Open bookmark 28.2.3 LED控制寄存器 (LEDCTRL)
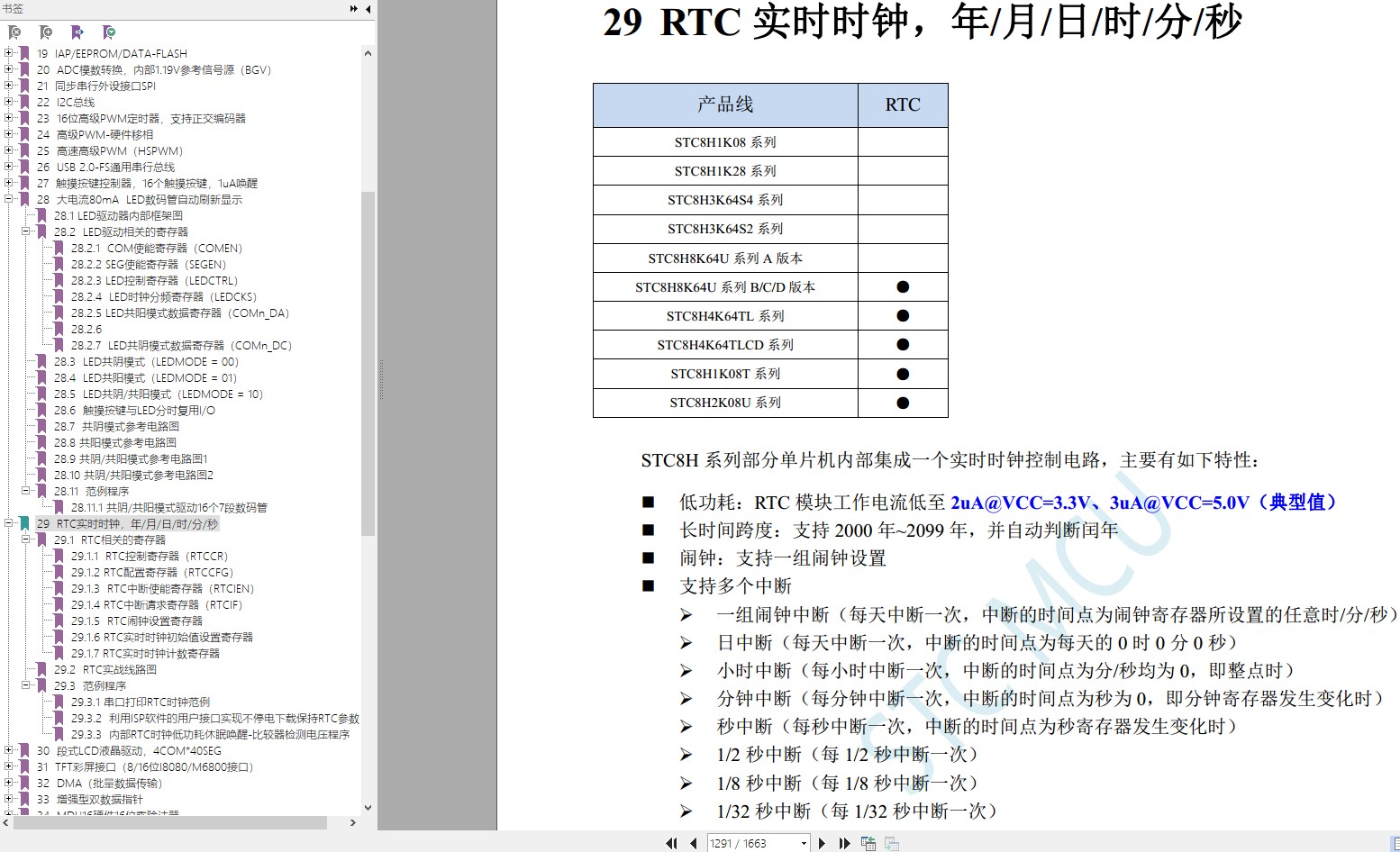This screenshot has height=852, width=1400. (155, 280)
